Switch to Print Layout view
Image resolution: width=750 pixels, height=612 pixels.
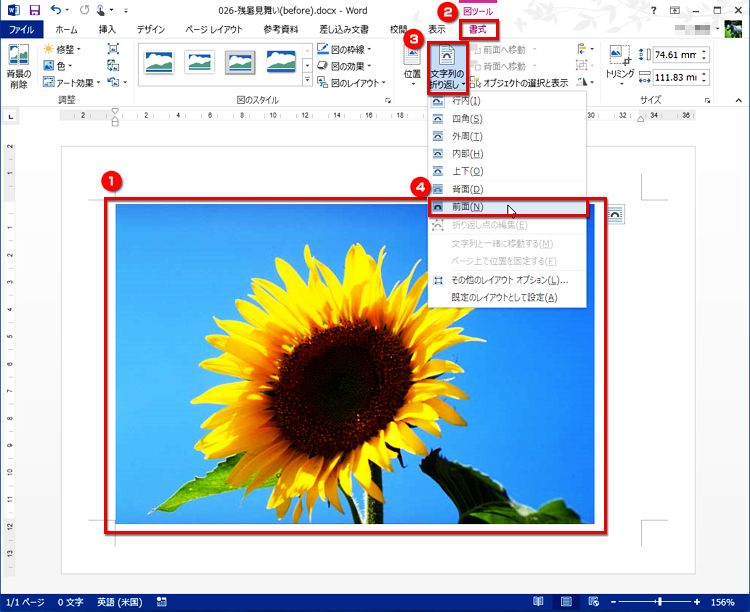[566, 601]
